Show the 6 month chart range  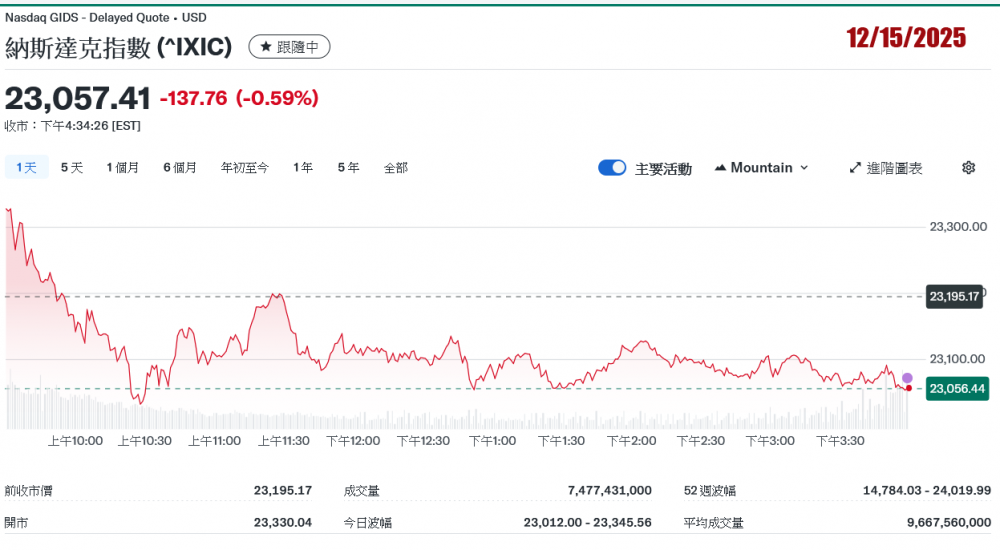[180, 168]
